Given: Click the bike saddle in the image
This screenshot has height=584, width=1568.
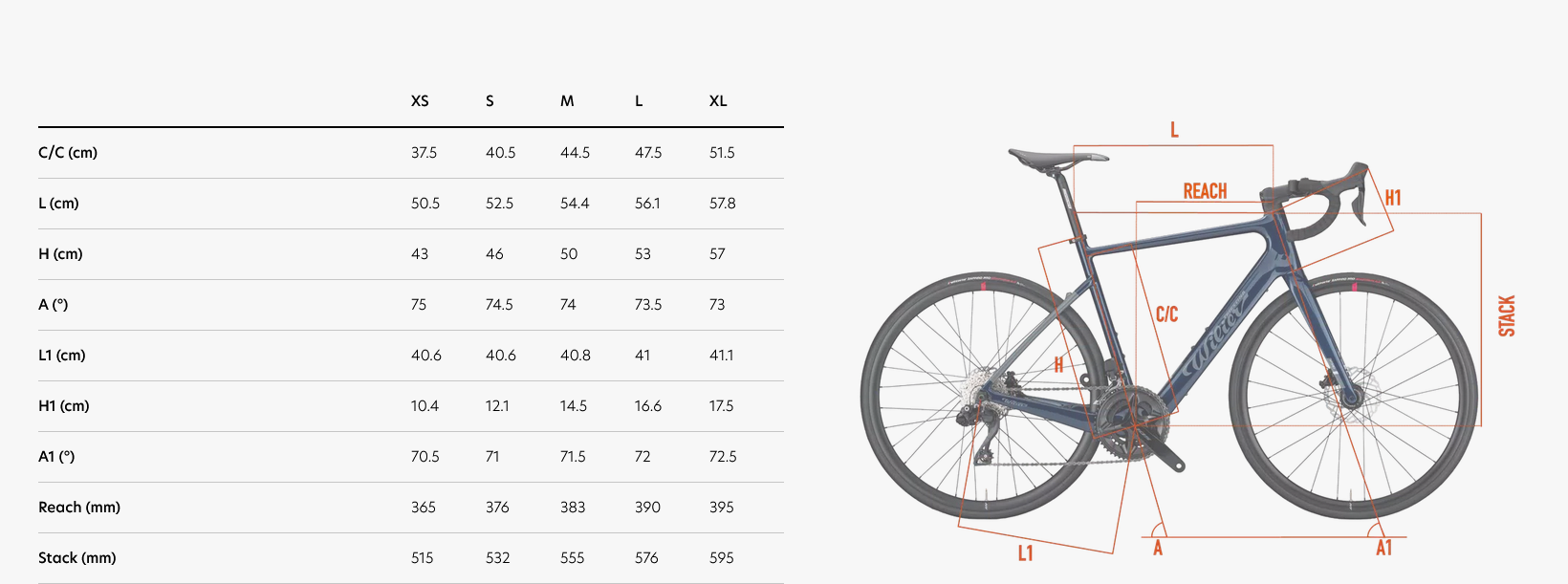Looking at the screenshot, I should [1056, 157].
